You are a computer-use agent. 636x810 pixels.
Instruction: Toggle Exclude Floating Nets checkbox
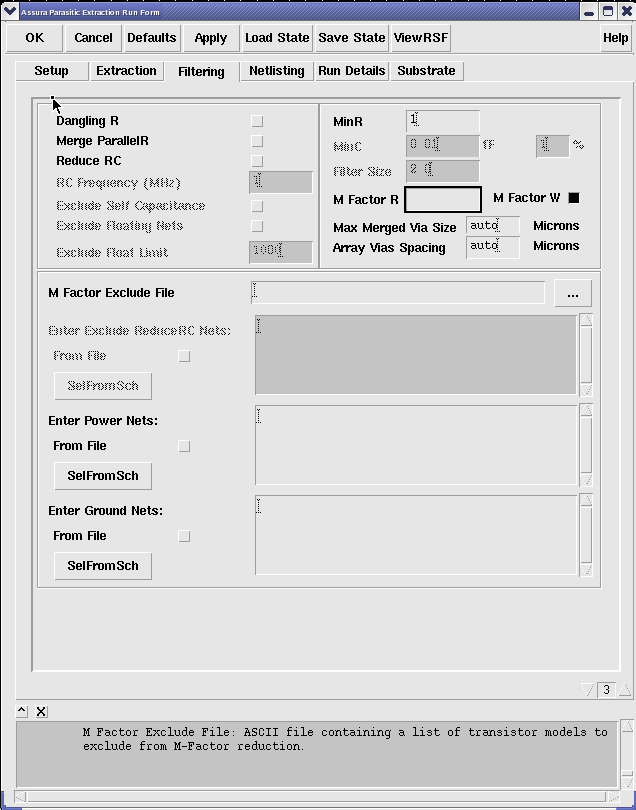(x=257, y=226)
